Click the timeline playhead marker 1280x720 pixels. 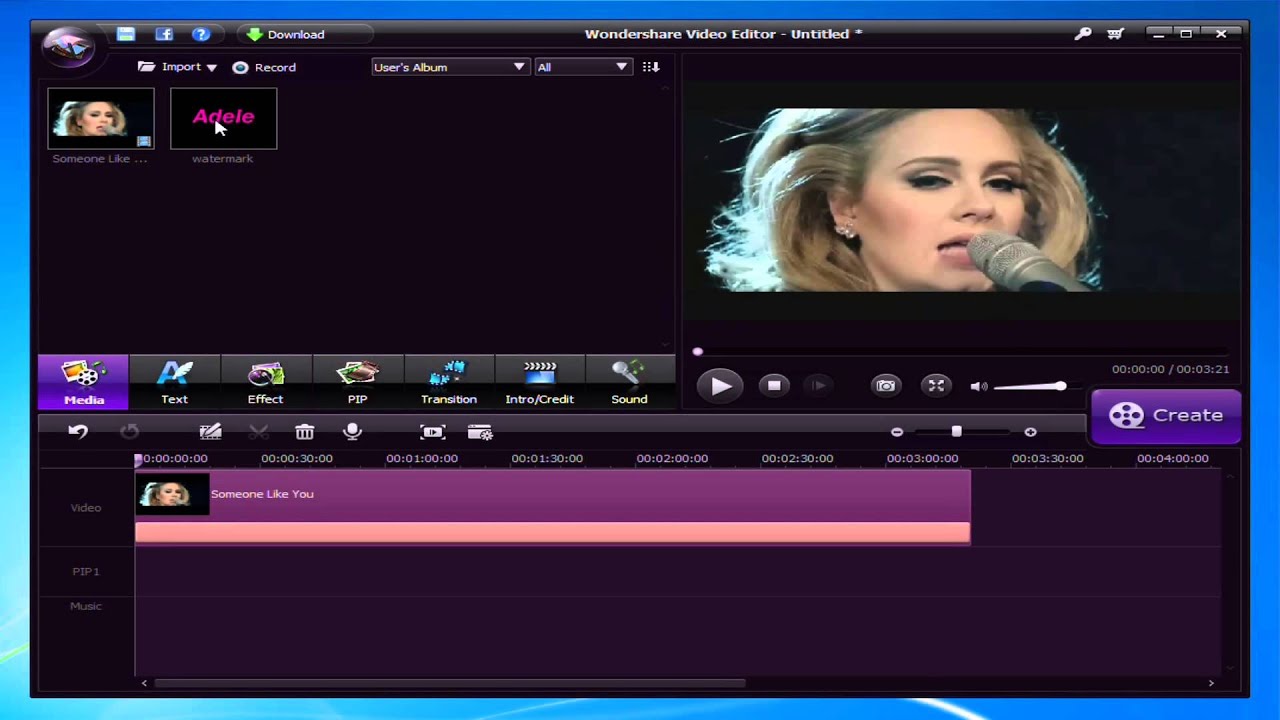[139, 459]
